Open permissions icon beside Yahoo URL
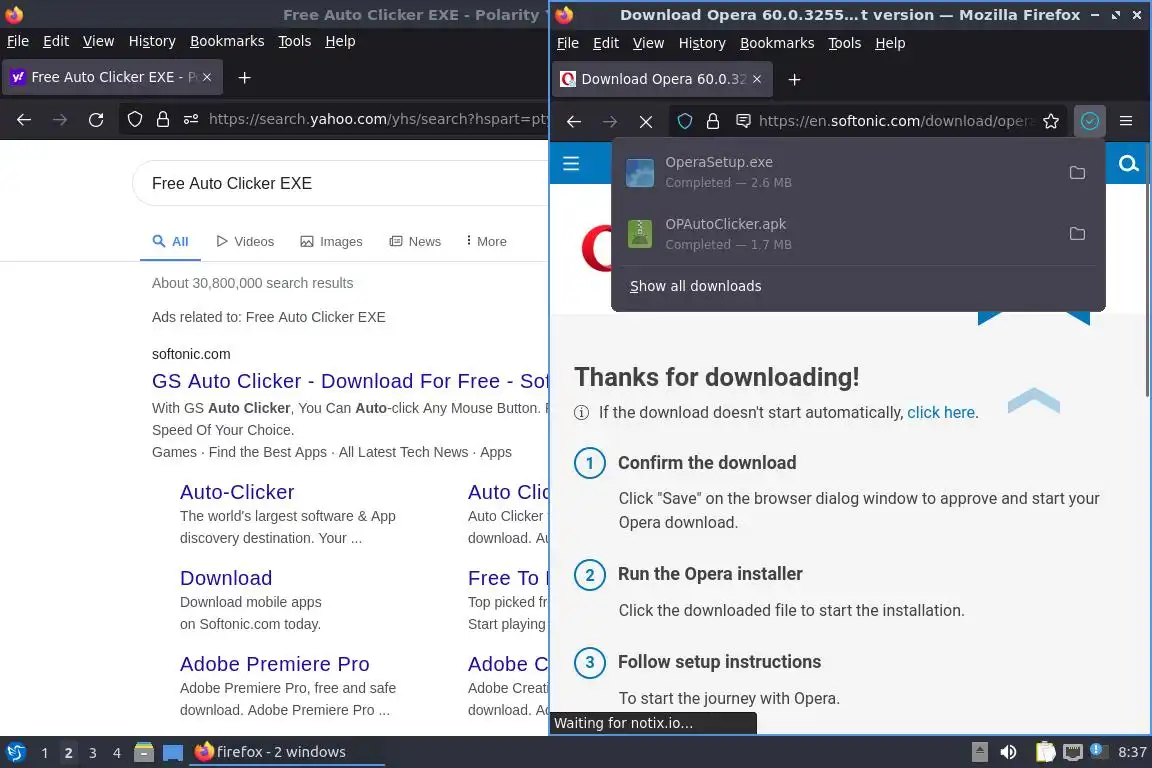Image resolution: width=1152 pixels, height=768 pixels. [x=191, y=119]
